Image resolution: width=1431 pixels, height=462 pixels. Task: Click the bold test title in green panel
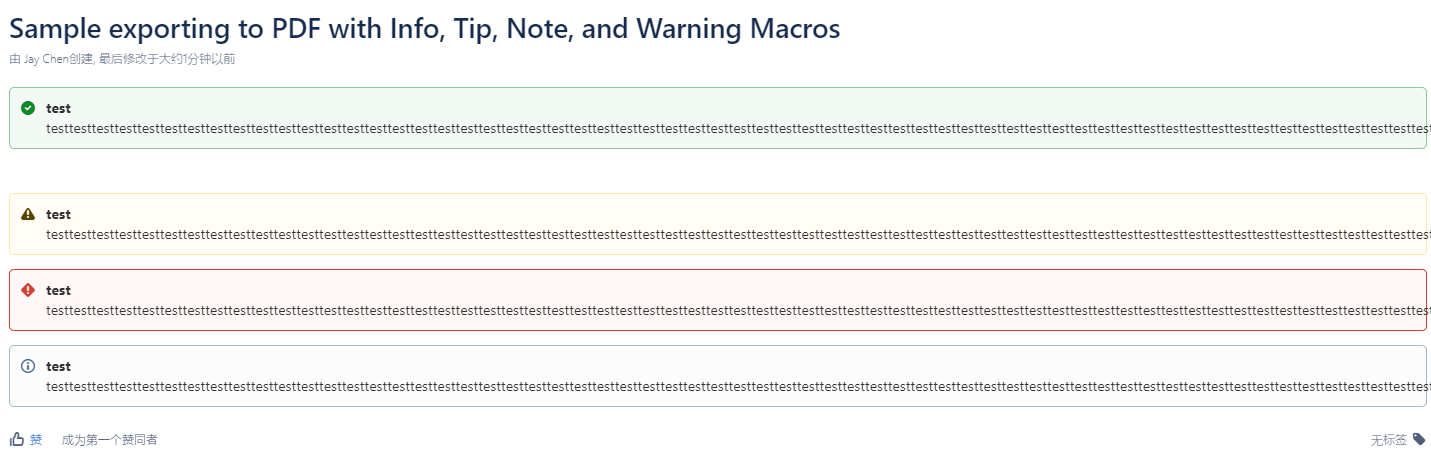[x=58, y=108]
